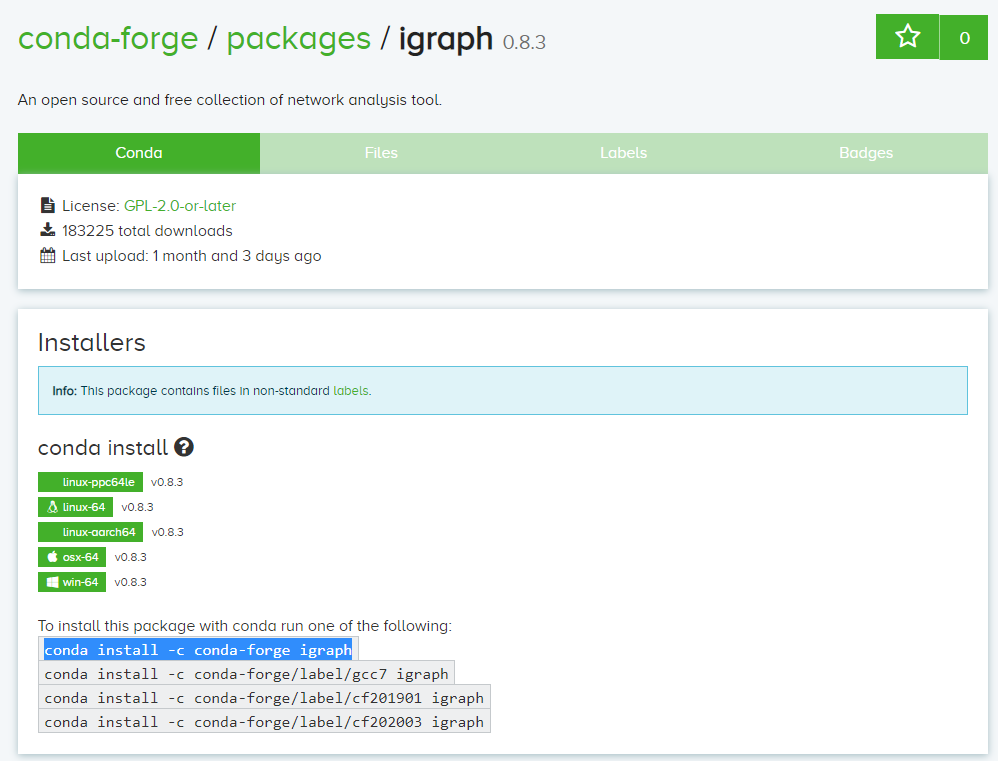
Task: Click the star count badge showing 0
Action: [964, 37]
